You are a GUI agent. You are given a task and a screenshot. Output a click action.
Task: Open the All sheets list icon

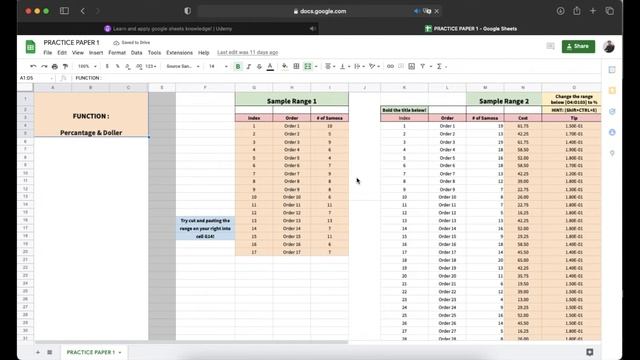pyautogui.click(x=49, y=352)
